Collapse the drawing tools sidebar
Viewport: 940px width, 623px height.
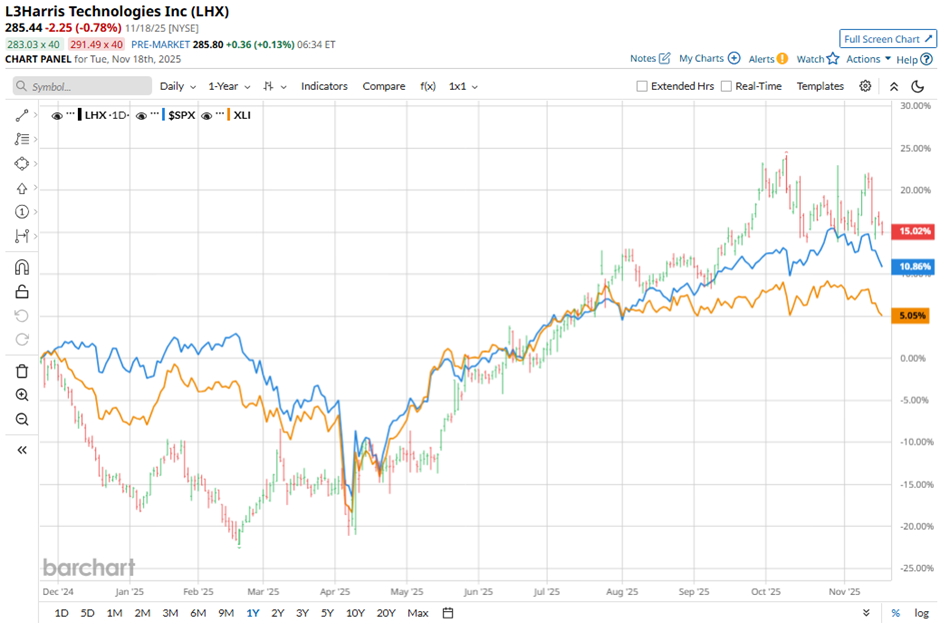click(x=22, y=450)
